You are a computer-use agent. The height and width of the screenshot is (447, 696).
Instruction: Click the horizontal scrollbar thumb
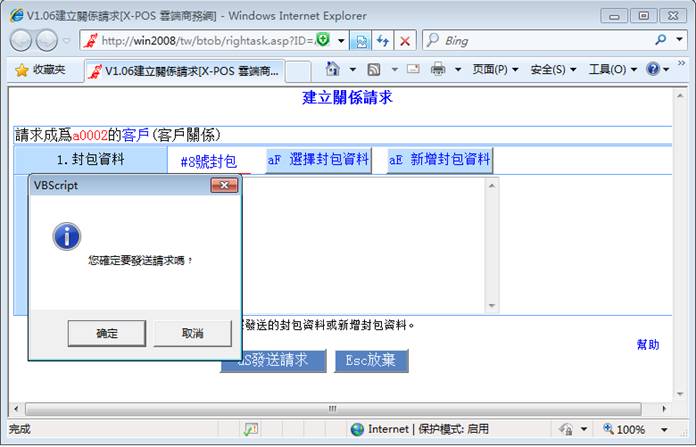tap(332, 409)
